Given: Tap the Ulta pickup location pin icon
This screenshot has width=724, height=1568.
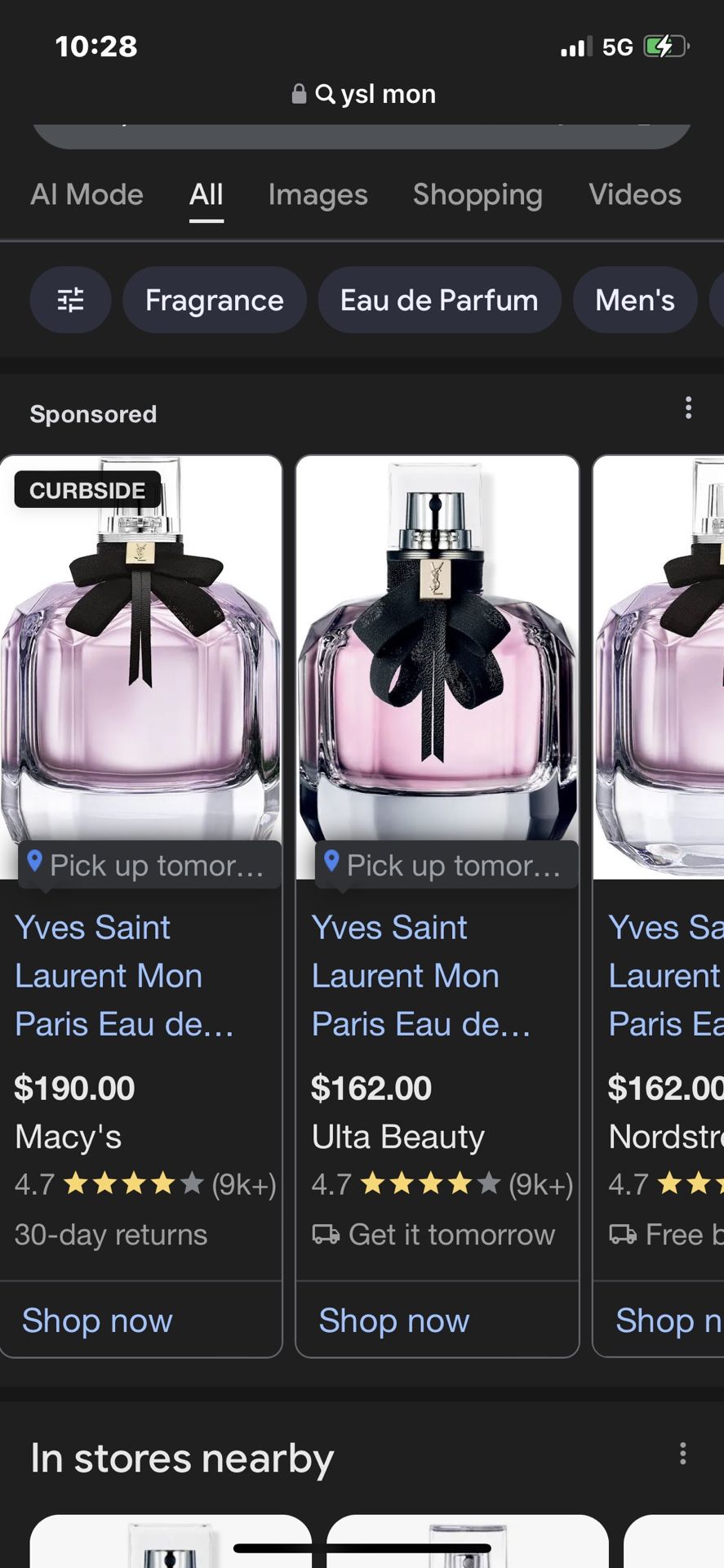Looking at the screenshot, I should click(331, 861).
